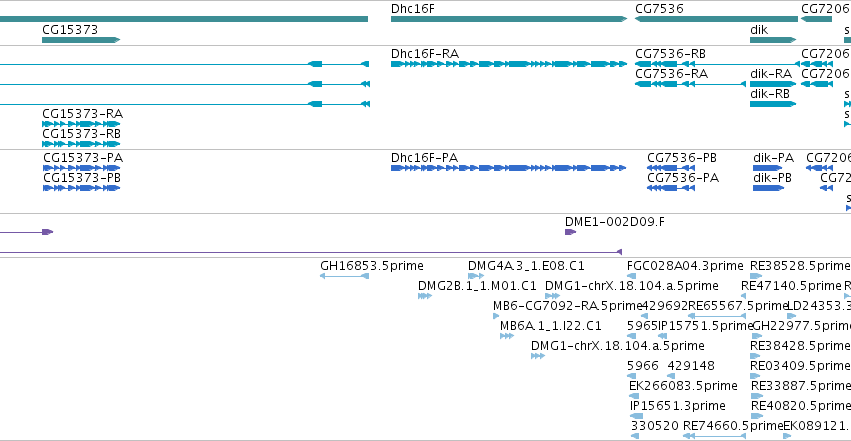Viewport: 851px width, 441px height.
Task: Click the DME1-002D09.F purple feature
Action: click(x=570, y=232)
